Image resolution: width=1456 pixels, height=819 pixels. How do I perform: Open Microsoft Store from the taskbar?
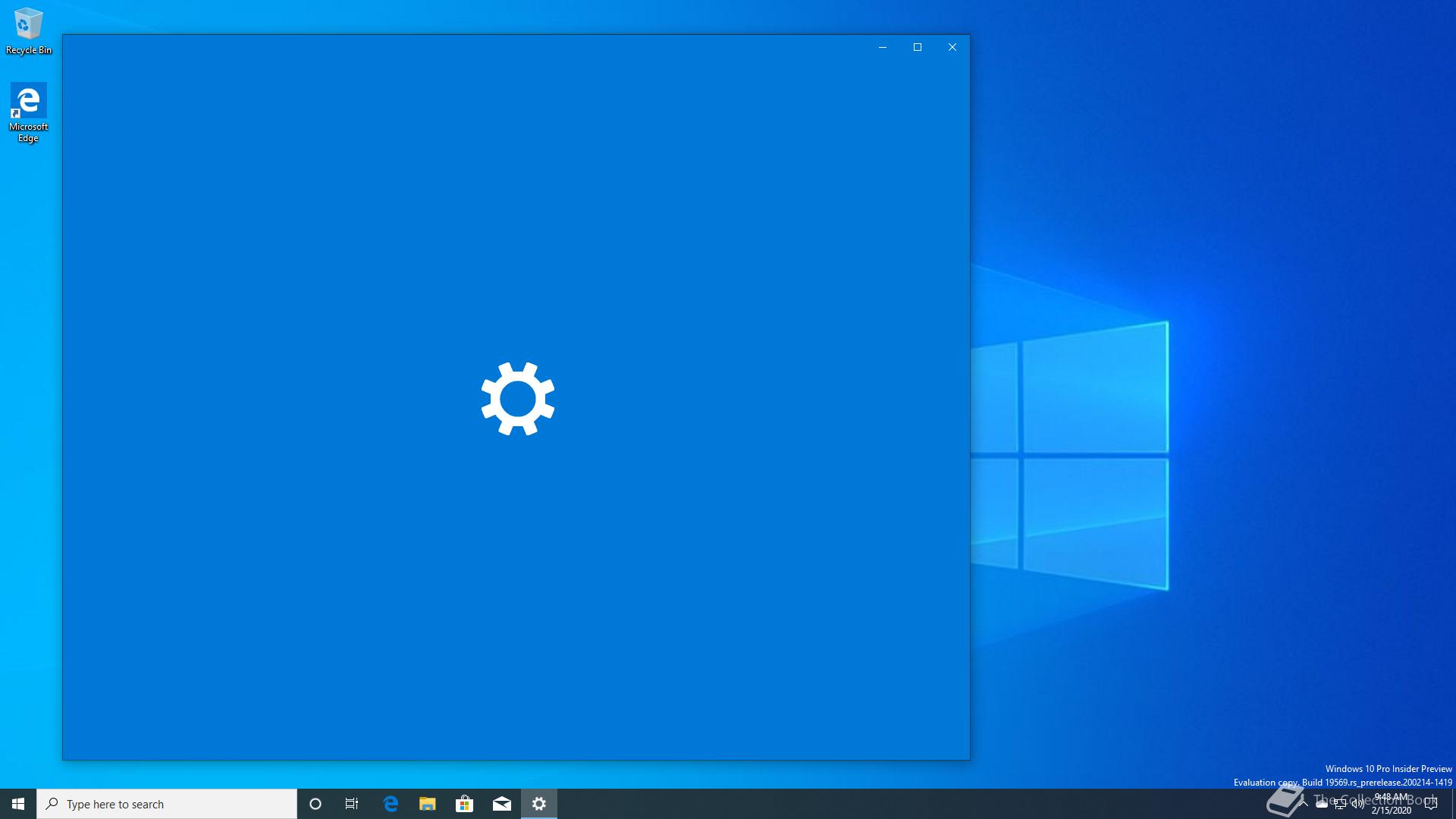[x=464, y=804]
